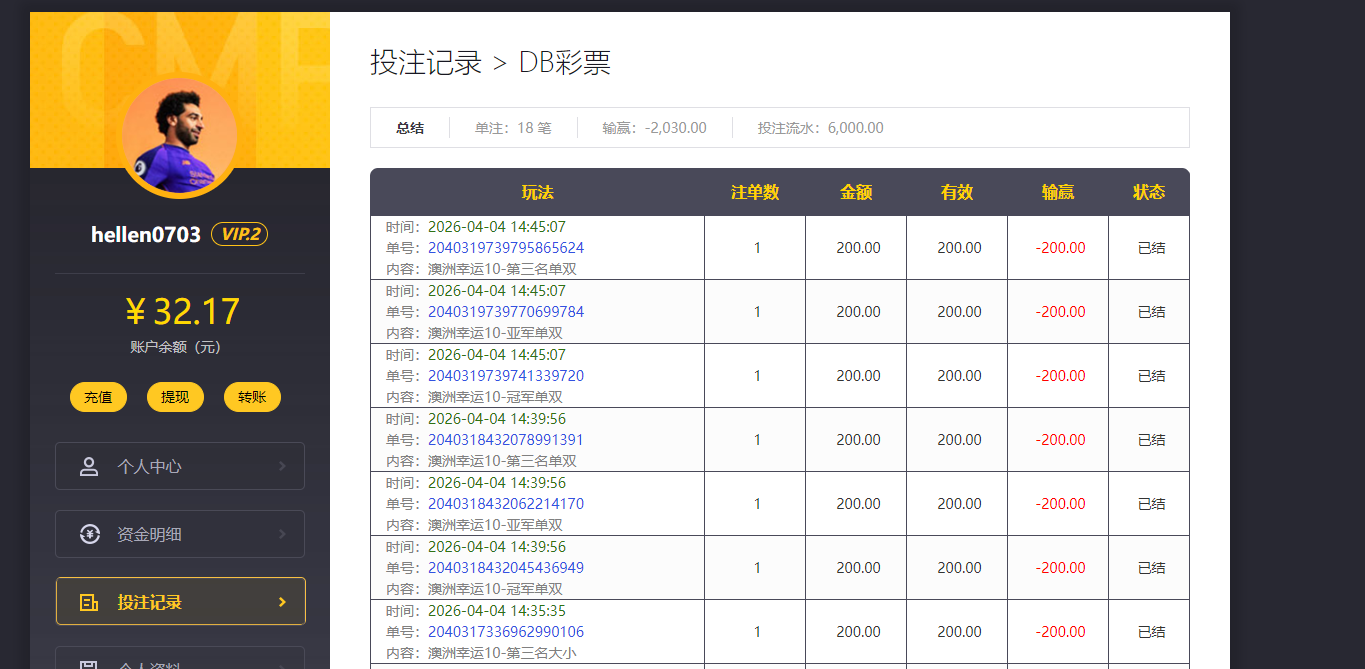The width and height of the screenshot is (1365, 669).
Task: Click the VIP.2 badge beside the username
Action: (x=239, y=234)
